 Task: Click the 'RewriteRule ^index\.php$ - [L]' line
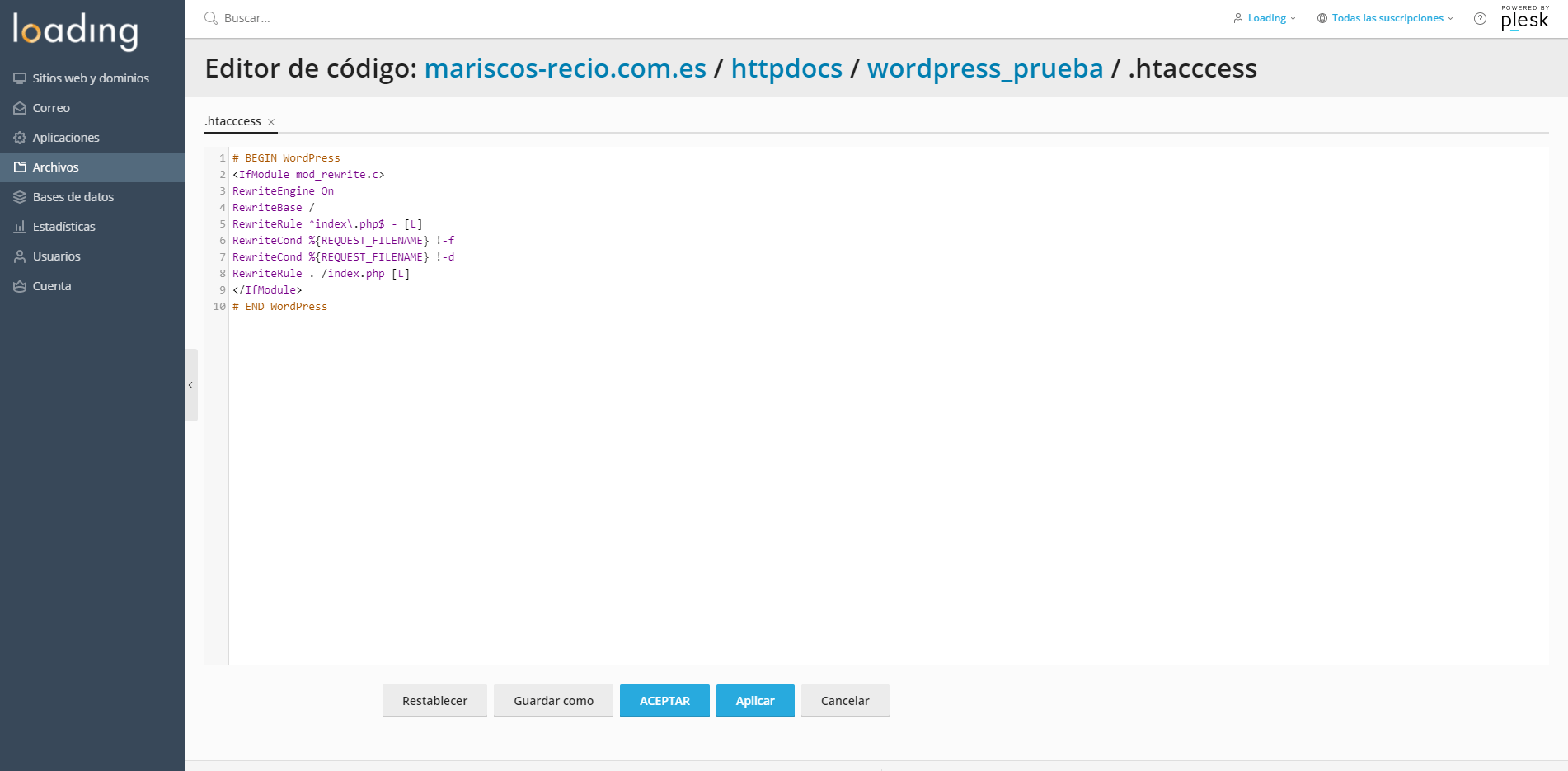[327, 224]
